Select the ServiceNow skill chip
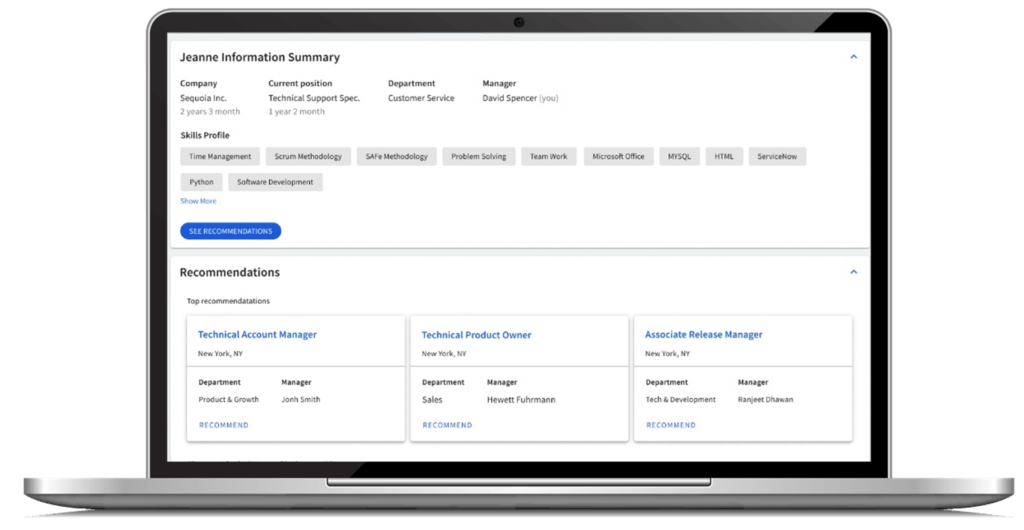The image size is (1024, 530). point(777,157)
